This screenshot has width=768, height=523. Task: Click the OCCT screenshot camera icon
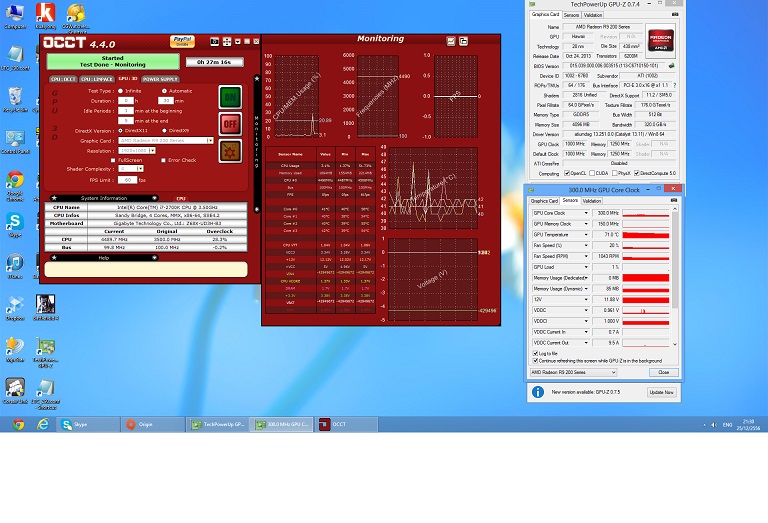[215, 42]
